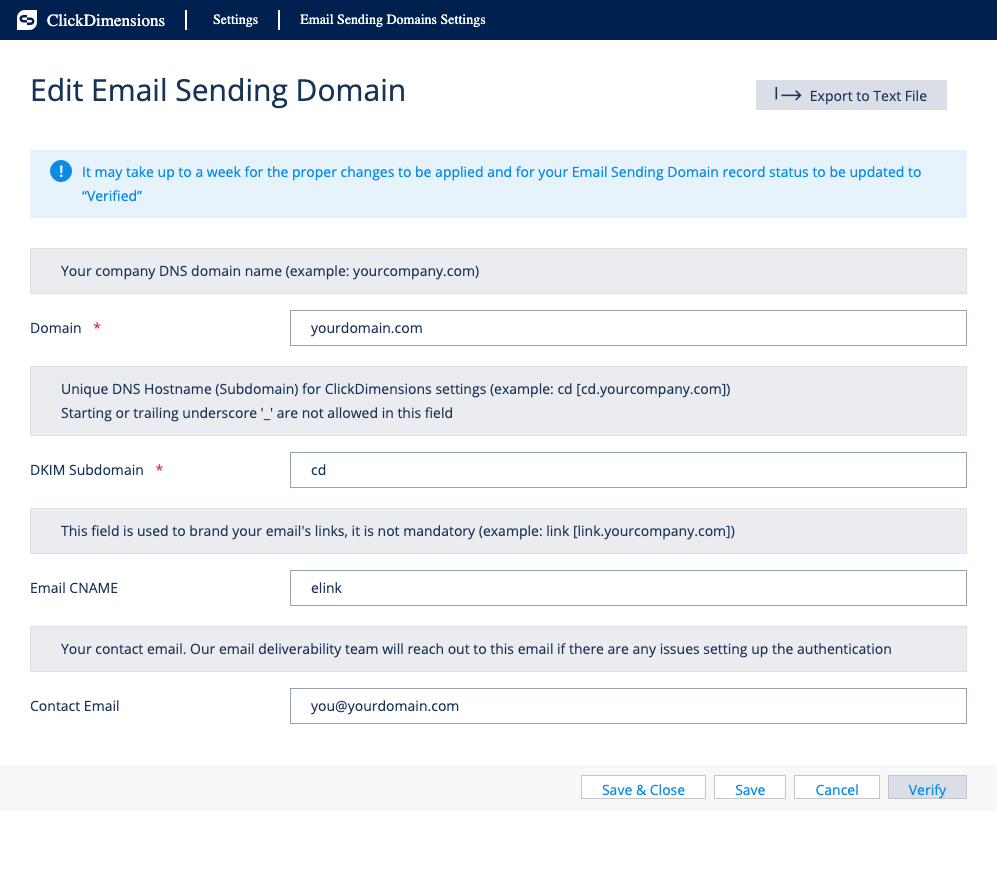Screen dimensions: 997x876
Task: Click 'Starting or trailing underscore' note text
Action: pos(257,413)
